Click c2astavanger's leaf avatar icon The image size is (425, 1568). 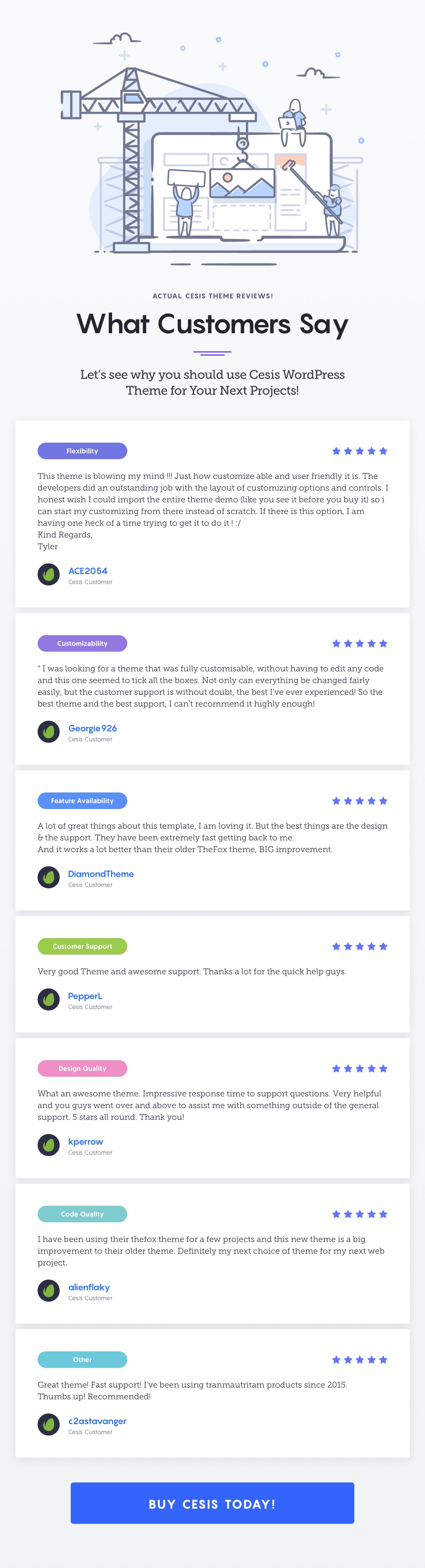coord(49,1424)
